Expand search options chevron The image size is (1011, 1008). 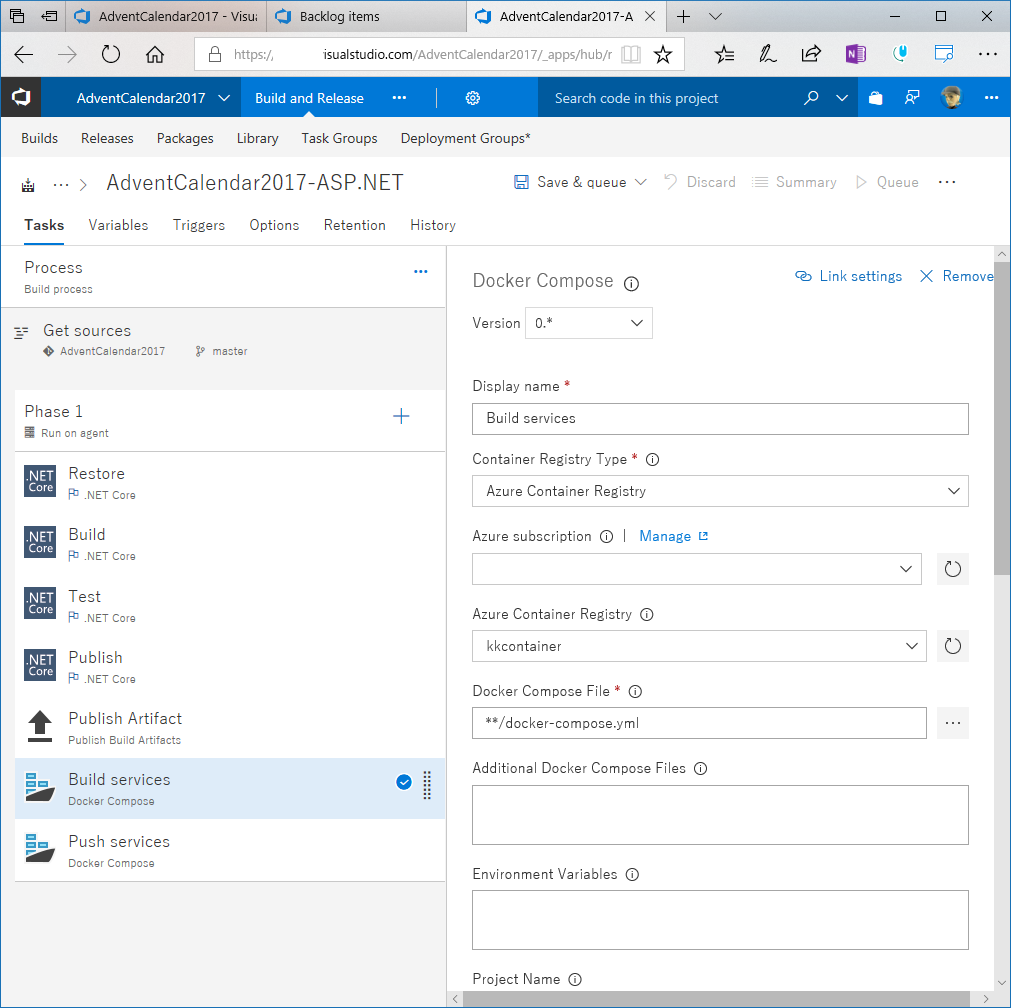point(841,98)
